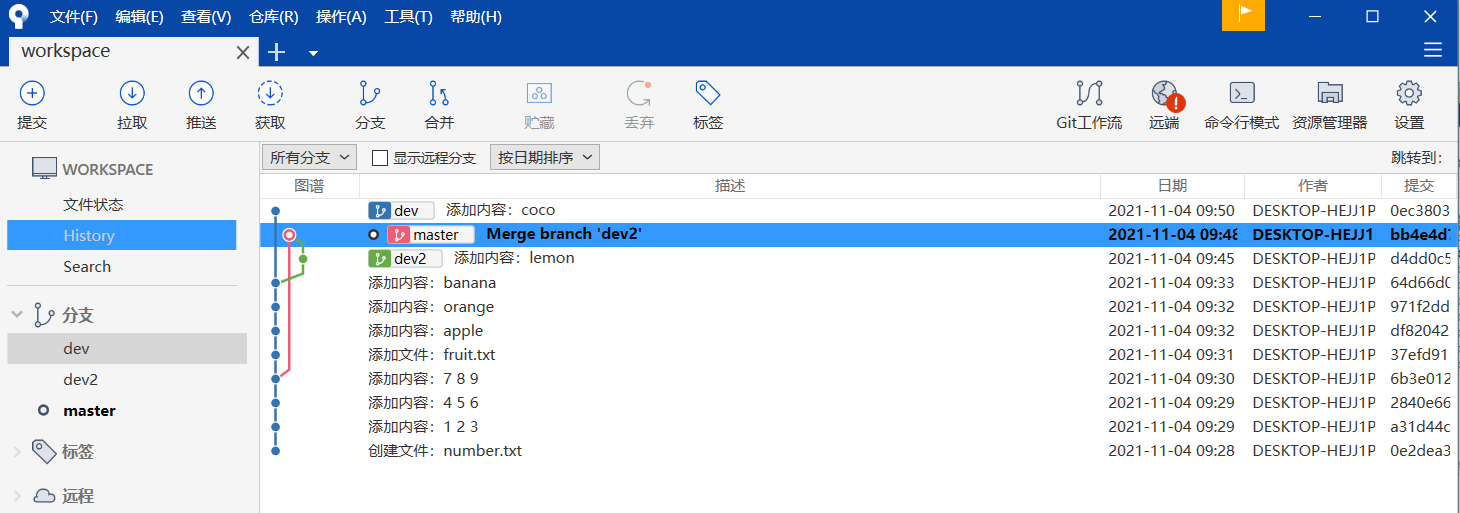Open the 查看(V) menu
The width and height of the screenshot is (1460, 513).
(206, 17)
